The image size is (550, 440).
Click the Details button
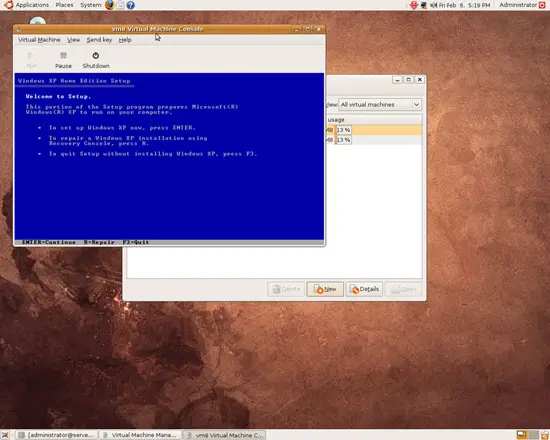tap(364, 289)
